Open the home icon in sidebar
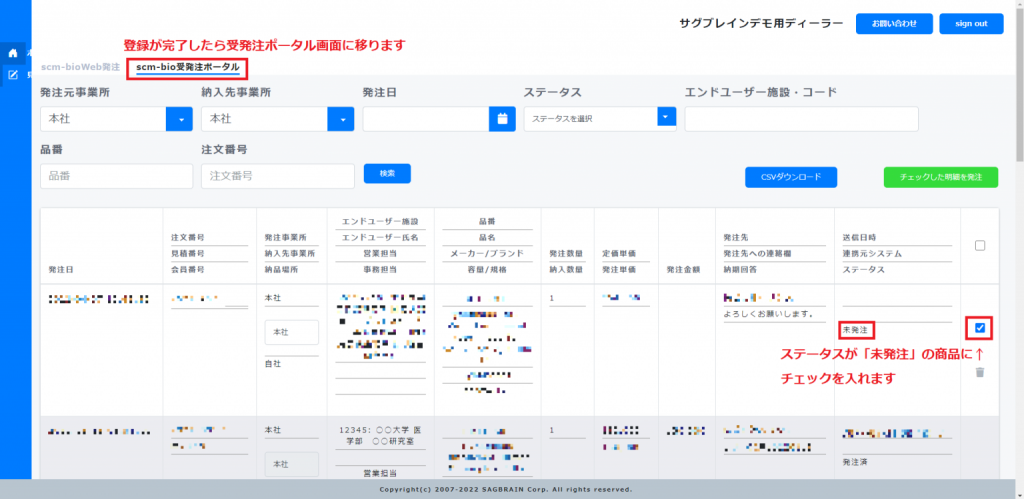 click(x=12, y=54)
